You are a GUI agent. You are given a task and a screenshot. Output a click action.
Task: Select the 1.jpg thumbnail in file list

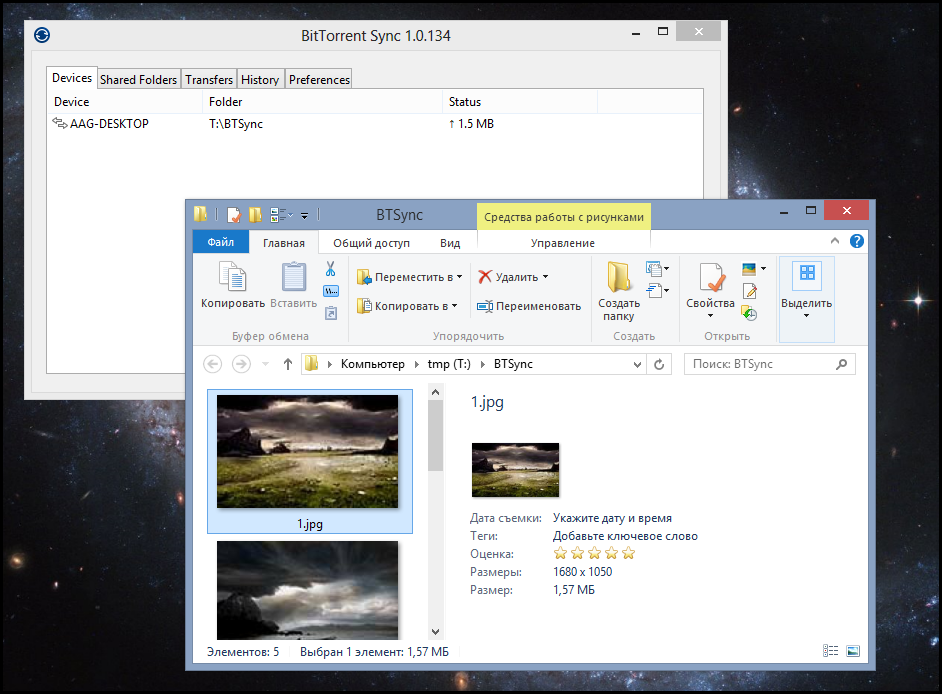click(x=308, y=460)
